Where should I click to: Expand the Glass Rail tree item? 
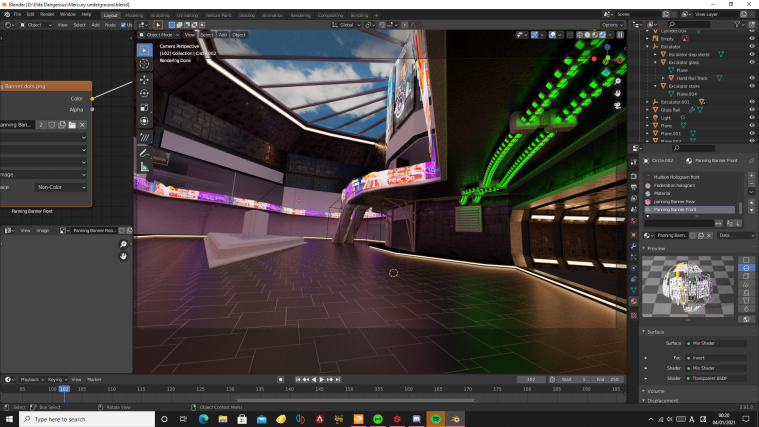click(x=648, y=110)
